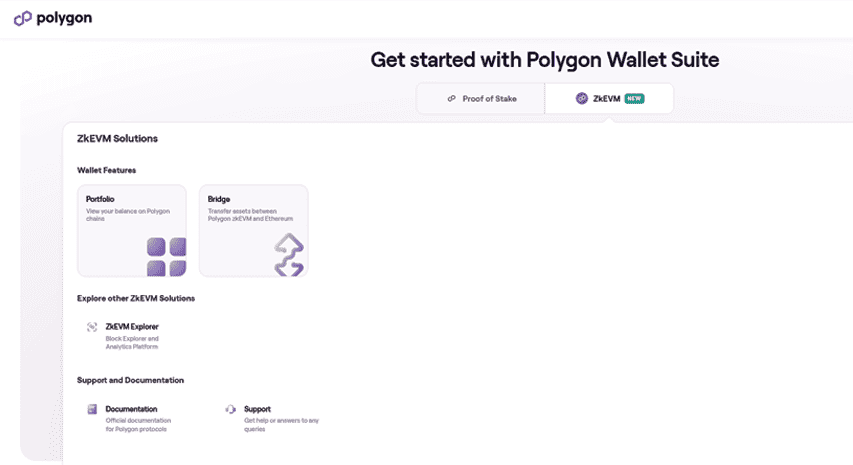This screenshot has height=465, width=853.
Task: Click the Bridge arrows graphic
Action: point(289,255)
